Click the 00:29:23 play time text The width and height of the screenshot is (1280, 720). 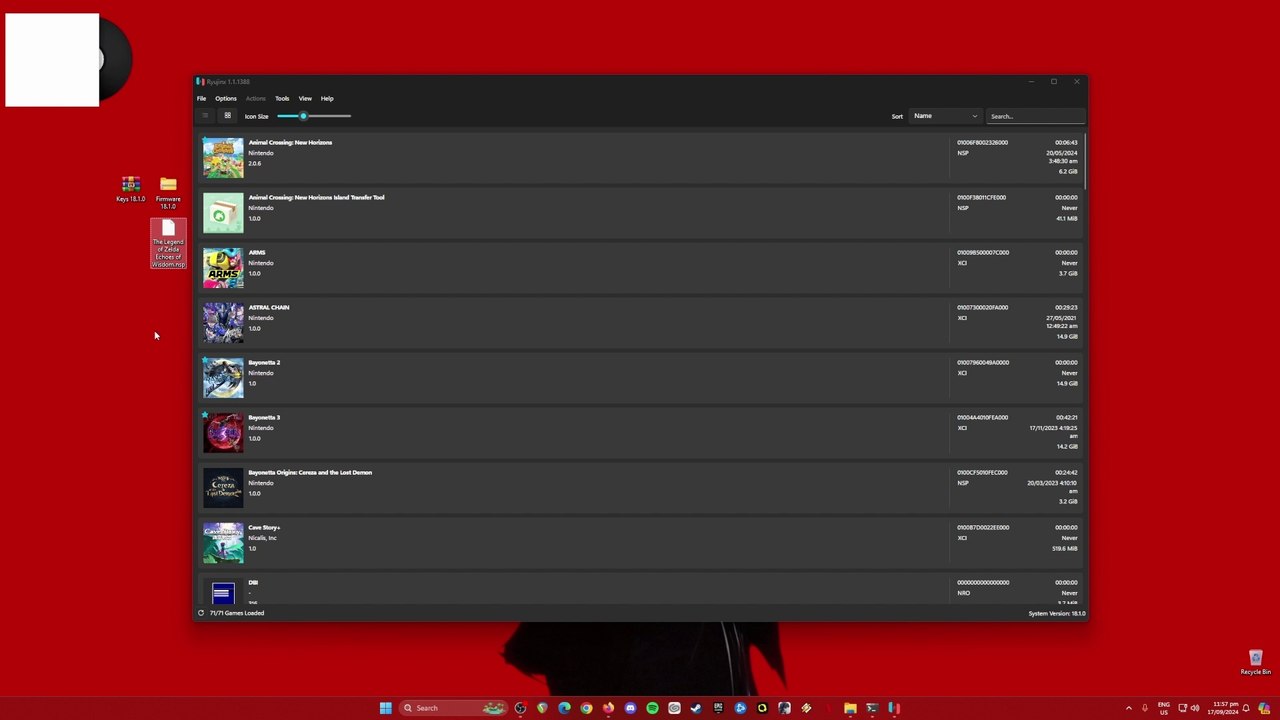(x=1066, y=308)
